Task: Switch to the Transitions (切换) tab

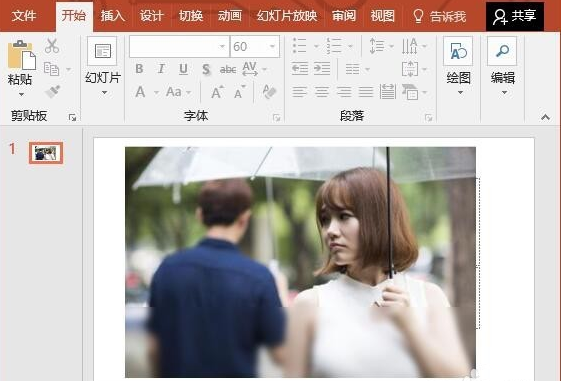Action: click(191, 16)
